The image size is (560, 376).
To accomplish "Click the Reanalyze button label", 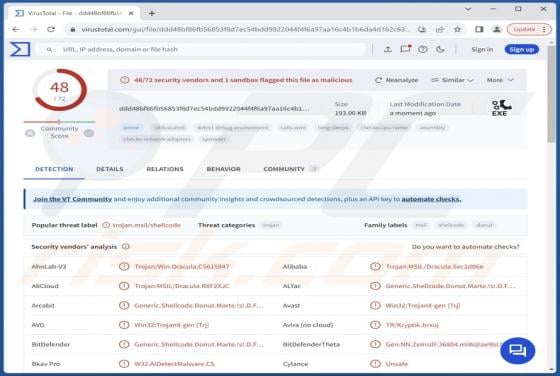I will [x=402, y=80].
